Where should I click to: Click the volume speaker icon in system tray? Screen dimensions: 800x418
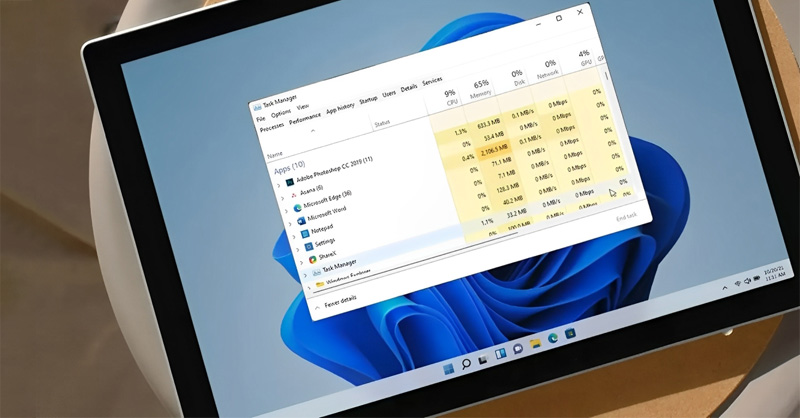coord(747,281)
